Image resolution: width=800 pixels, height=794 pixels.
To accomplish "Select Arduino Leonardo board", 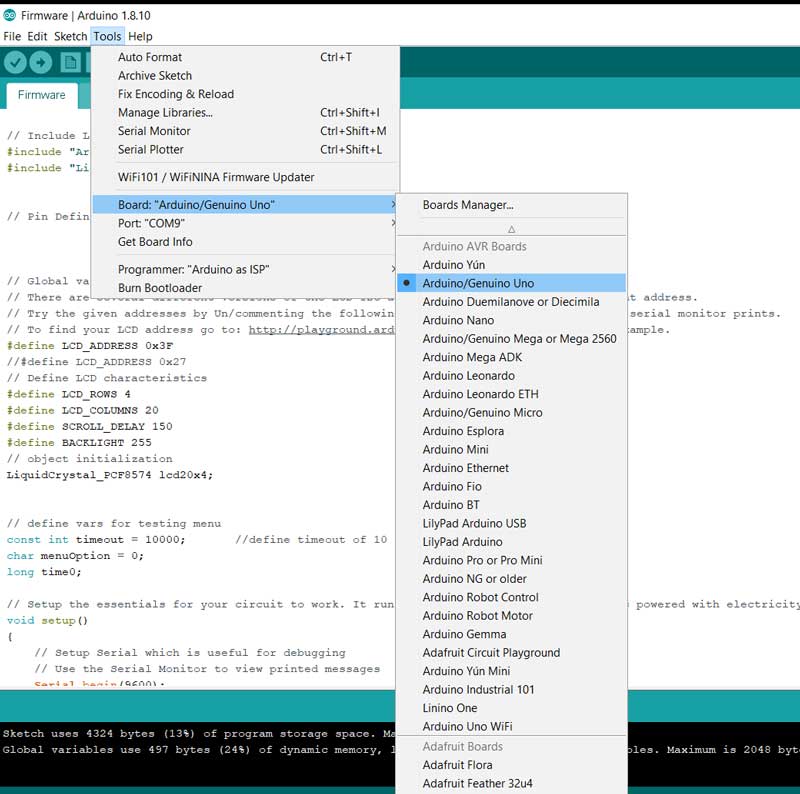I will tap(511, 376).
